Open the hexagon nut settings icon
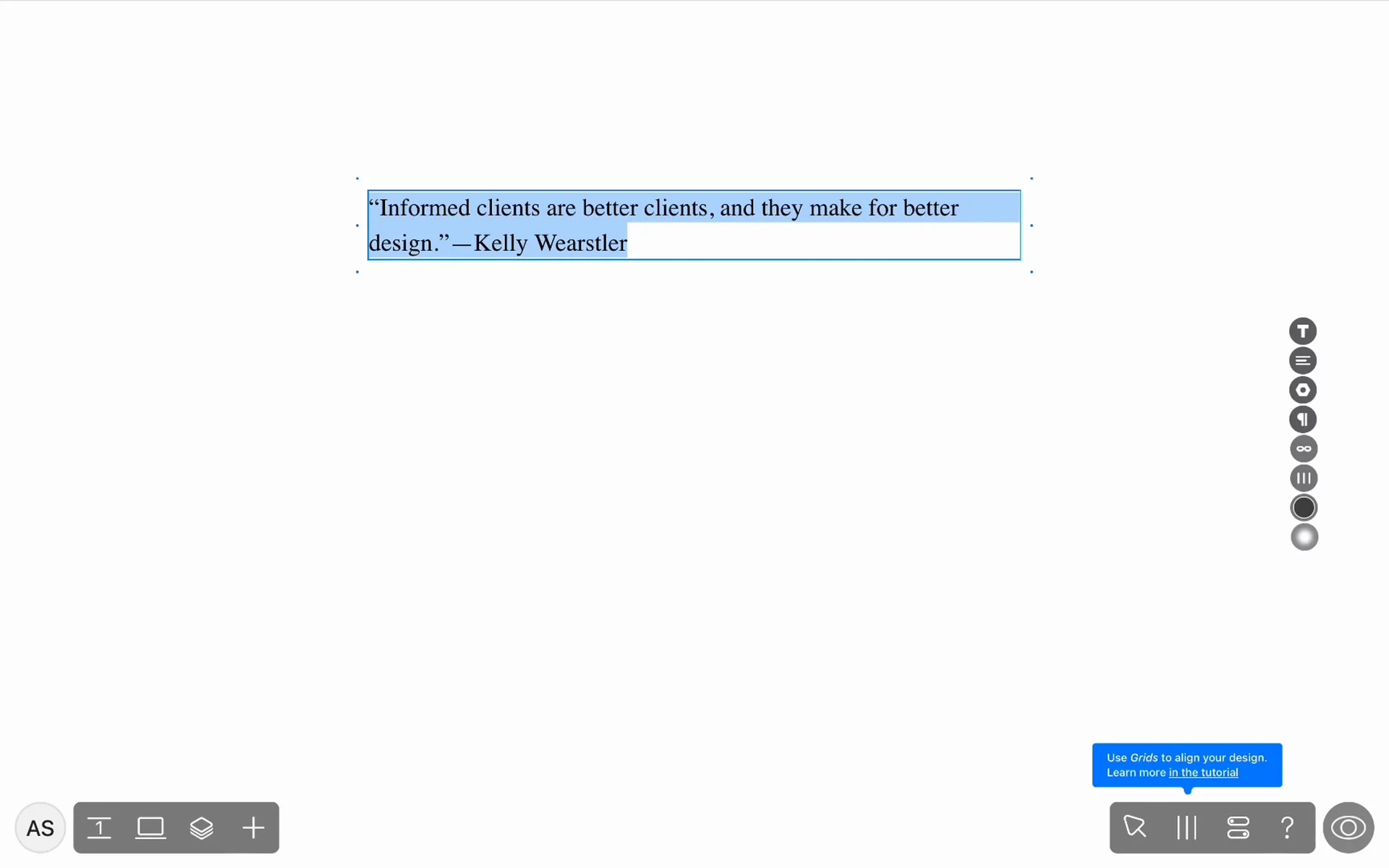Image resolution: width=1389 pixels, height=868 pixels. [1303, 390]
